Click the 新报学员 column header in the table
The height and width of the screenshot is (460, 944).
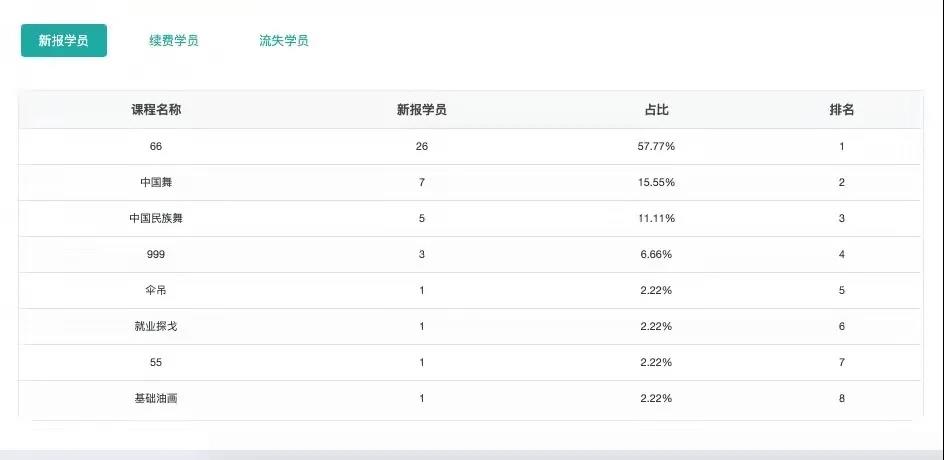(421, 110)
